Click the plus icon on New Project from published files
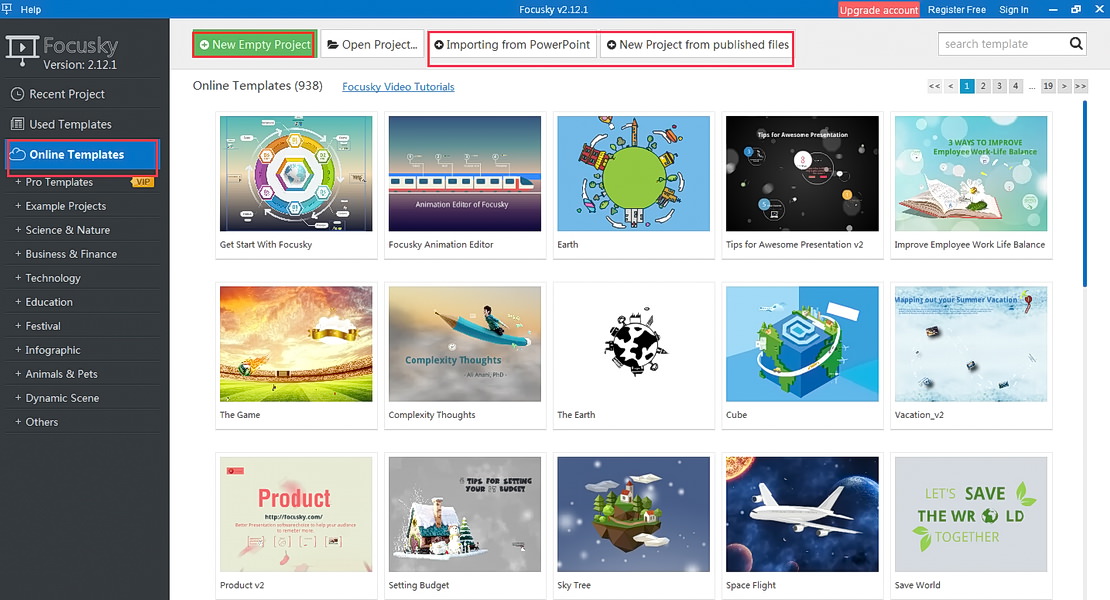The image size is (1110, 600). point(612,45)
